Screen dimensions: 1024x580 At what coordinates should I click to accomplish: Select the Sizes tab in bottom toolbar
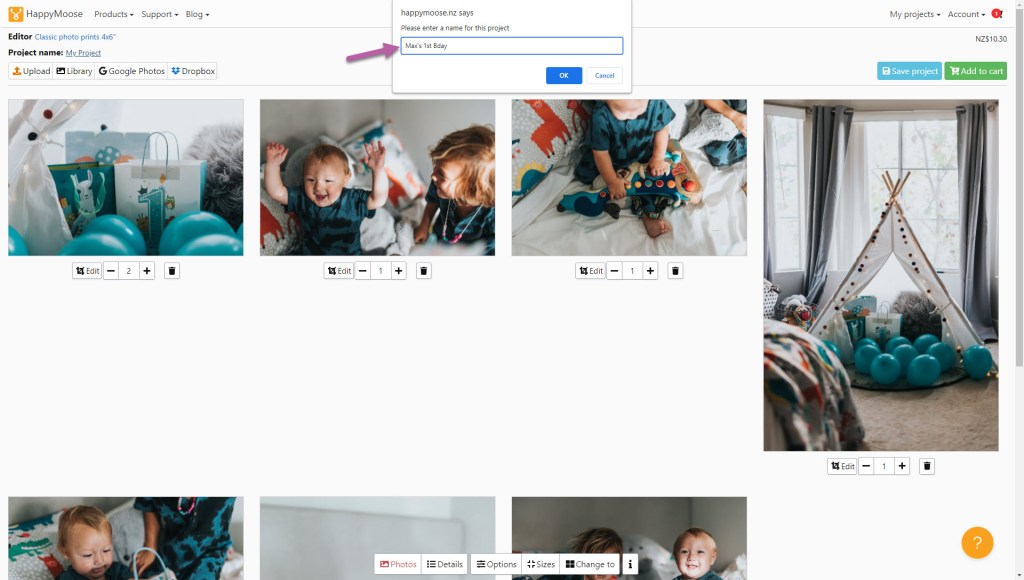[541, 564]
